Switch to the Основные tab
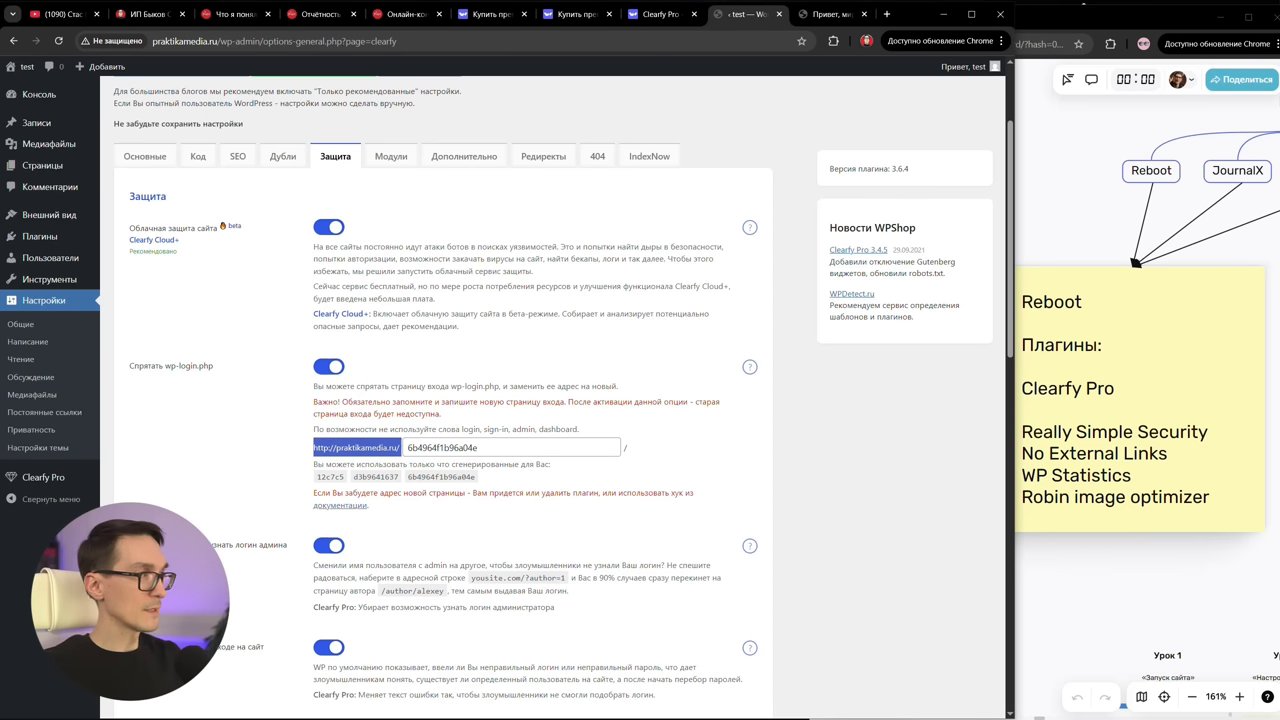The image size is (1280, 720). [x=145, y=156]
